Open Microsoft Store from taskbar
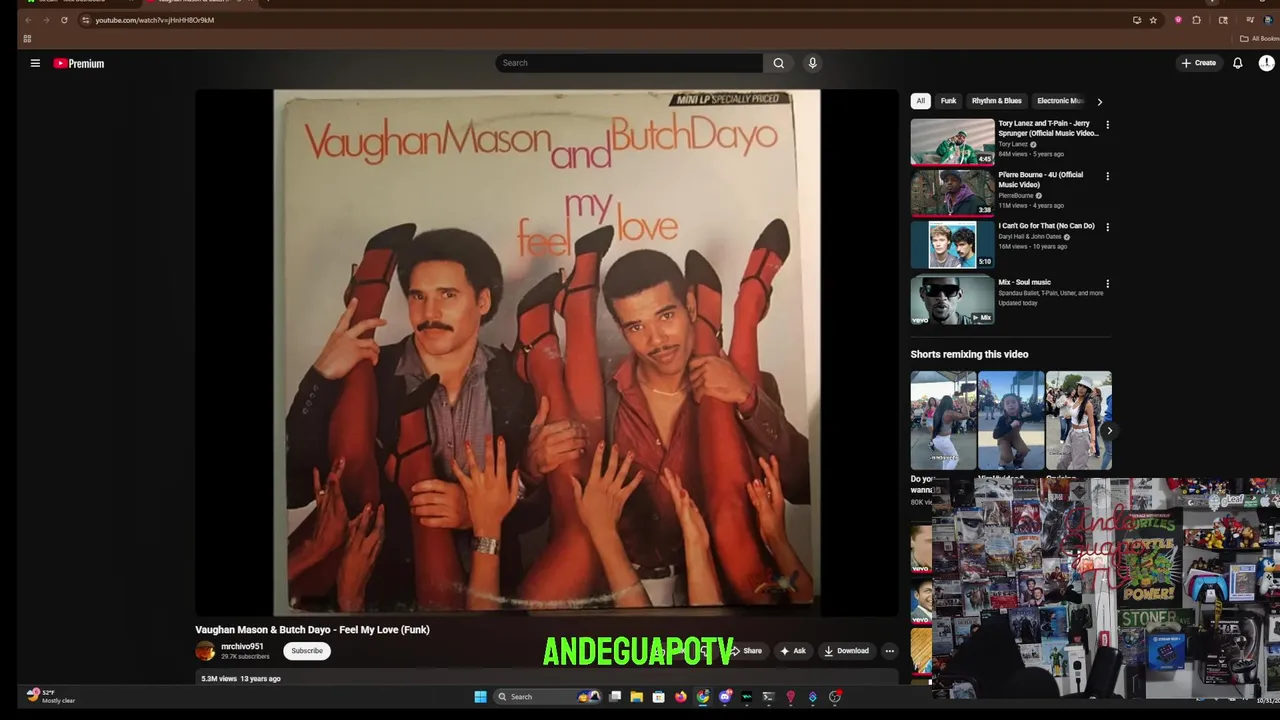The height and width of the screenshot is (720, 1280). tap(659, 697)
